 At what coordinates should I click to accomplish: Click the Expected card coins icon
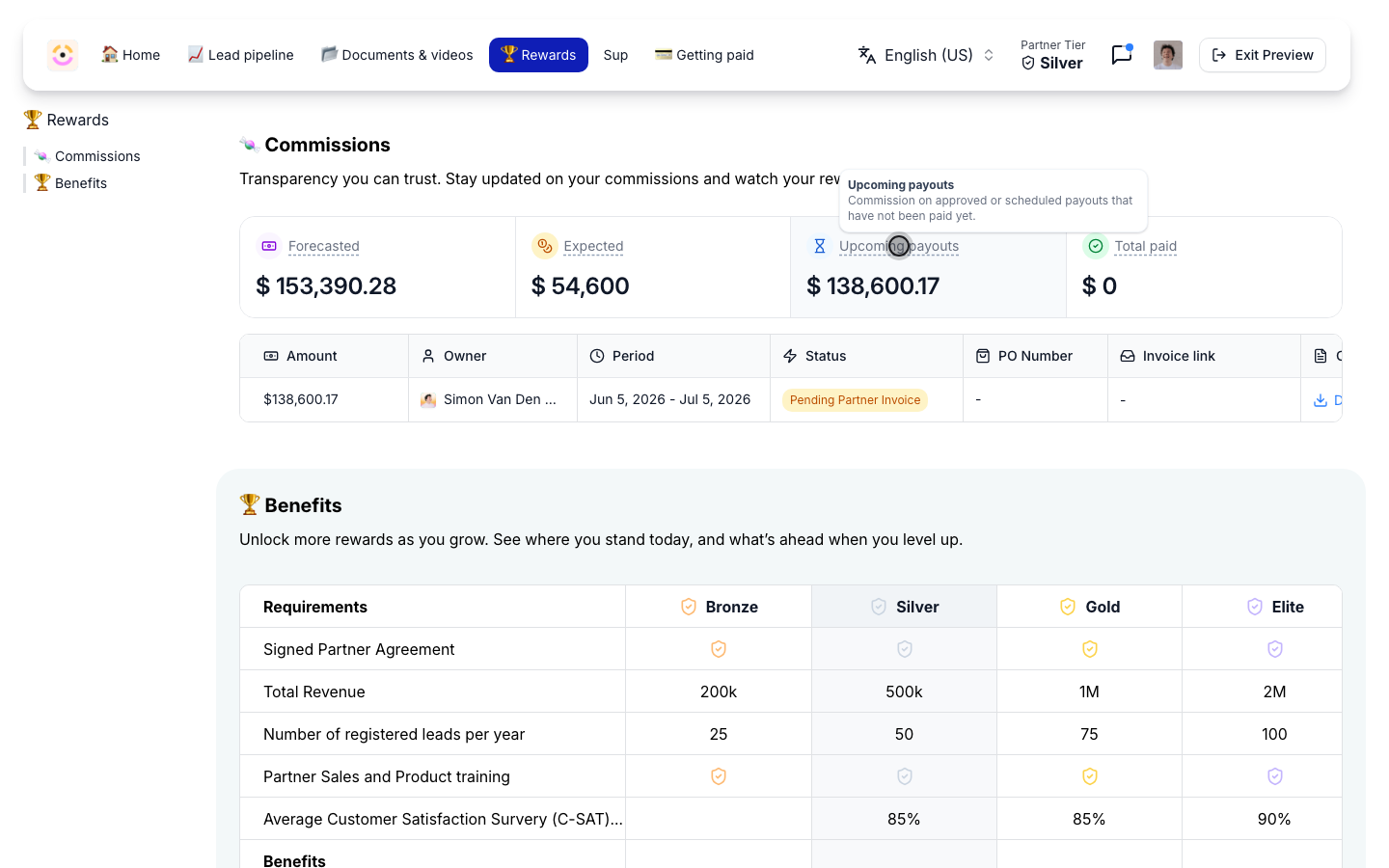point(545,246)
